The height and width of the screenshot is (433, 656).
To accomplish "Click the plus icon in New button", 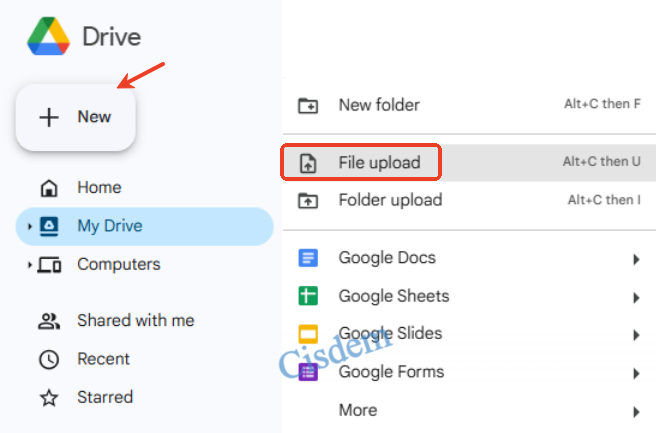I will click(x=49, y=117).
